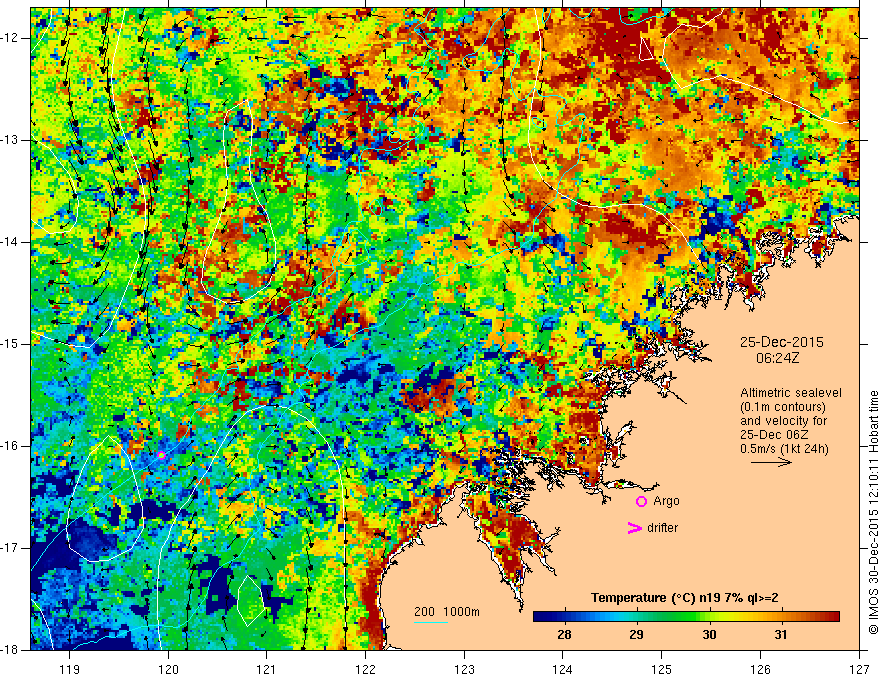This screenshot has height=680, width=880.
Task: Click the "Altimetric sealevel" caption text
Action: (791, 393)
